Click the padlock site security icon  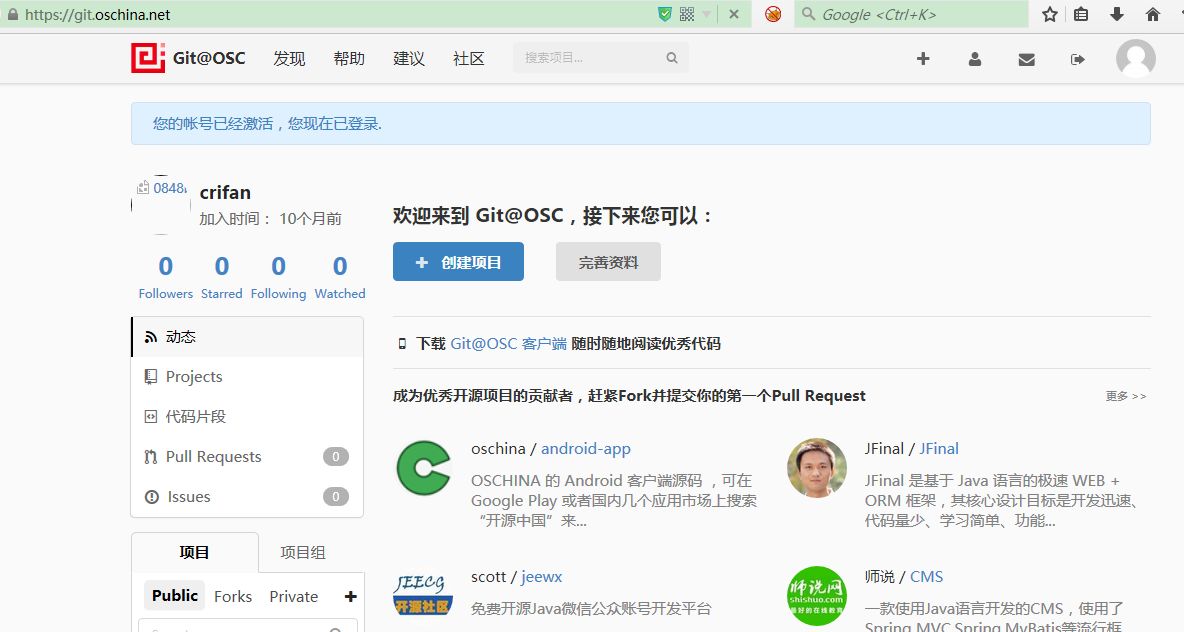(x=12, y=14)
